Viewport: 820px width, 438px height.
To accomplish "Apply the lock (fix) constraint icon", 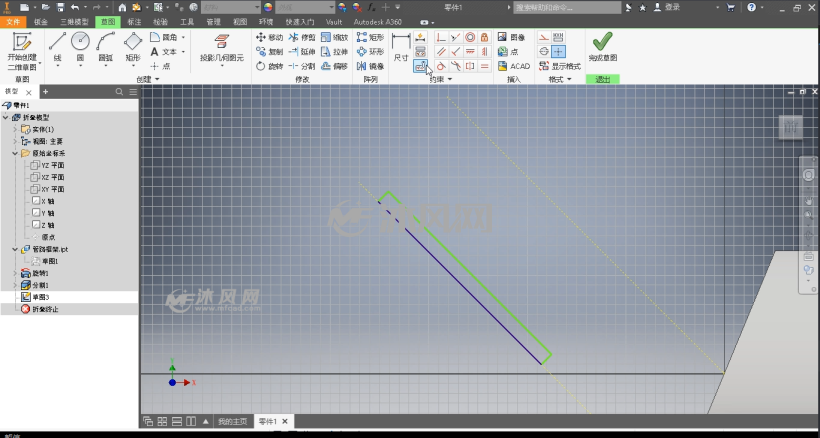I will tap(484, 37).
